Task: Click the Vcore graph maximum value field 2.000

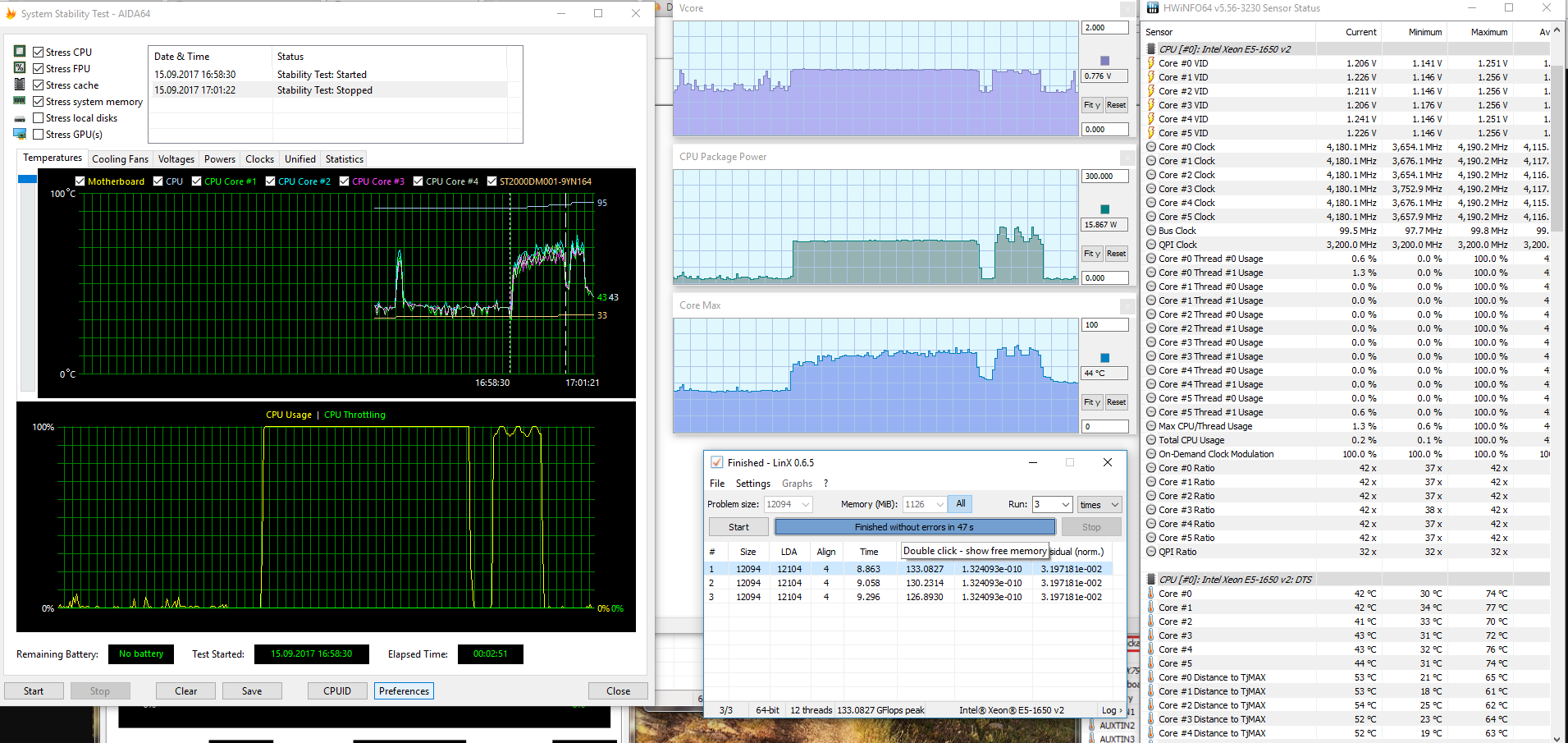Action: tap(1105, 28)
